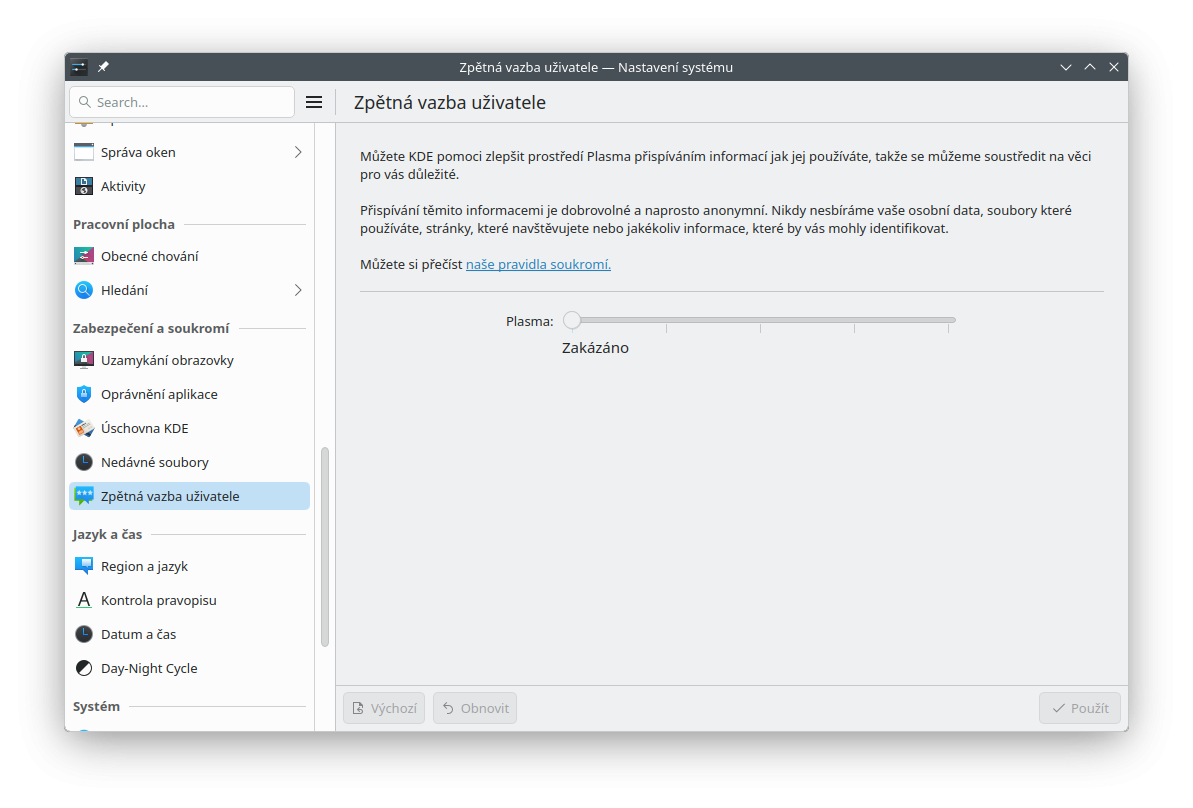The image size is (1193, 808).
Task: Open the naše pravidla soukromí link
Action: [538, 264]
